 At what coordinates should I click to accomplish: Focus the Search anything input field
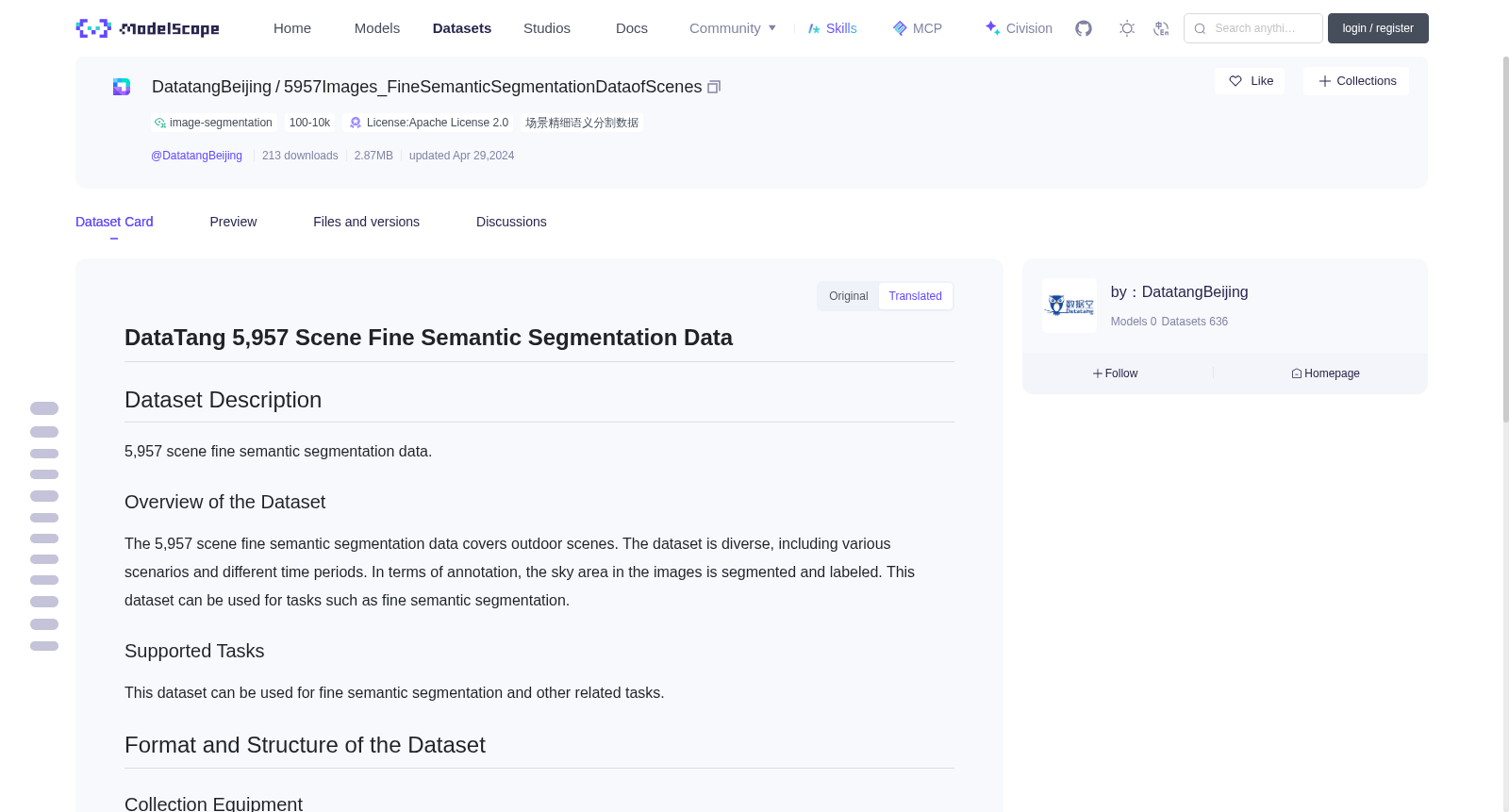pos(1253,28)
